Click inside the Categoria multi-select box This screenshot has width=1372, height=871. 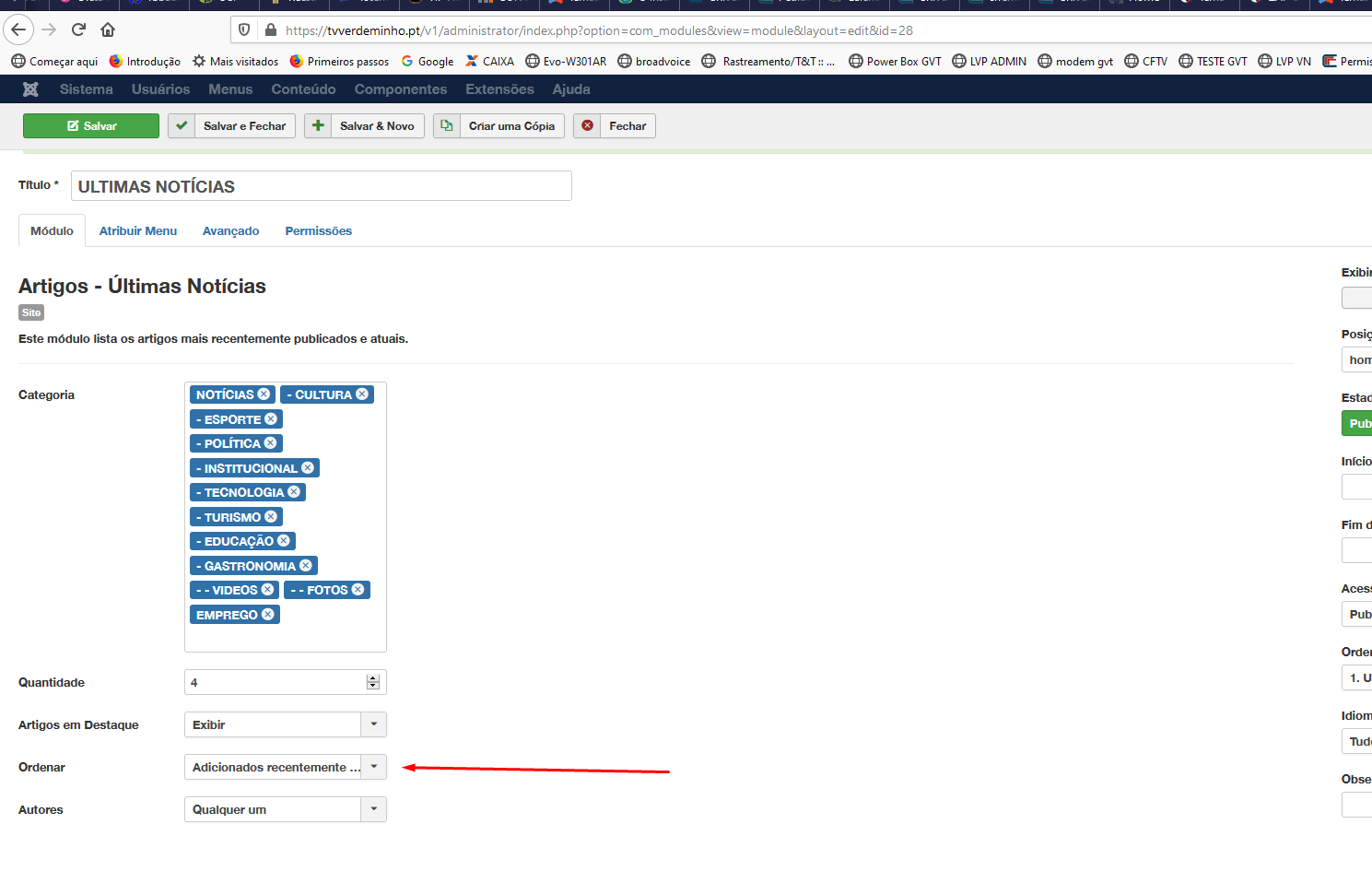pos(286,517)
